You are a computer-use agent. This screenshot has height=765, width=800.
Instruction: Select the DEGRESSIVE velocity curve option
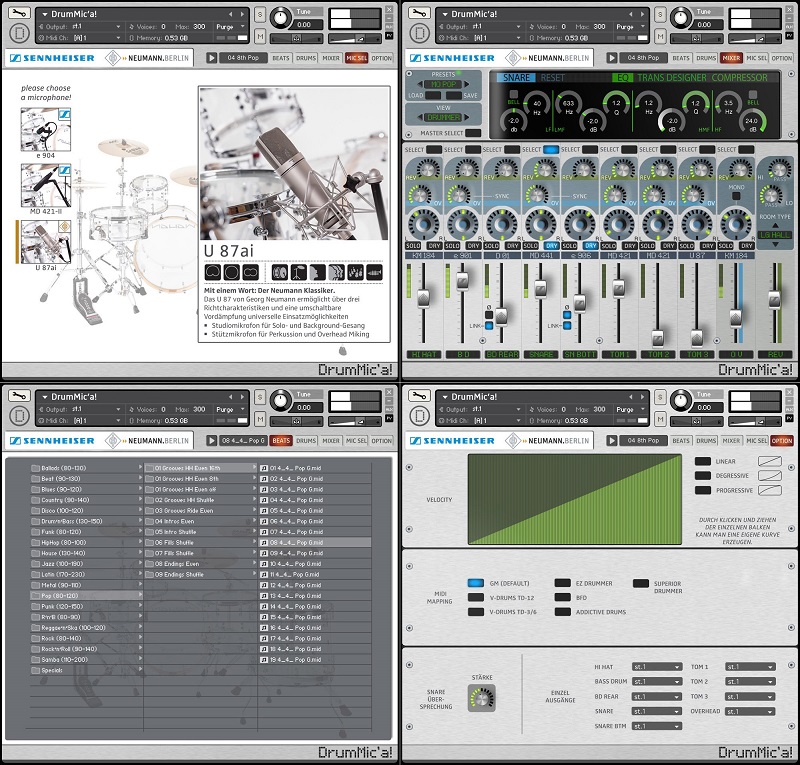pos(703,476)
